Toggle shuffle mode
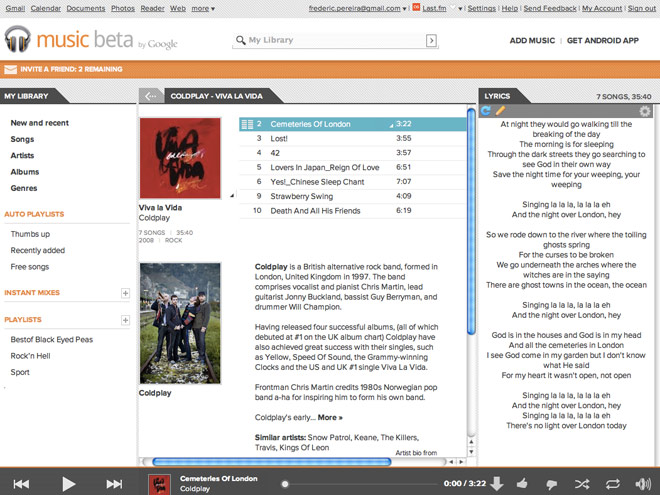This screenshot has width=660, height=495. coord(582,484)
